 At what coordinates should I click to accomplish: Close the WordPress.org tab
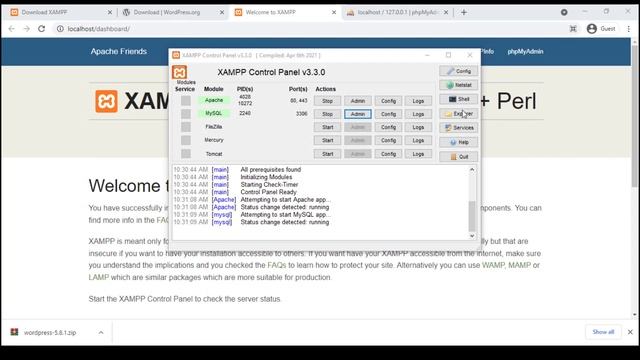pos(222,12)
